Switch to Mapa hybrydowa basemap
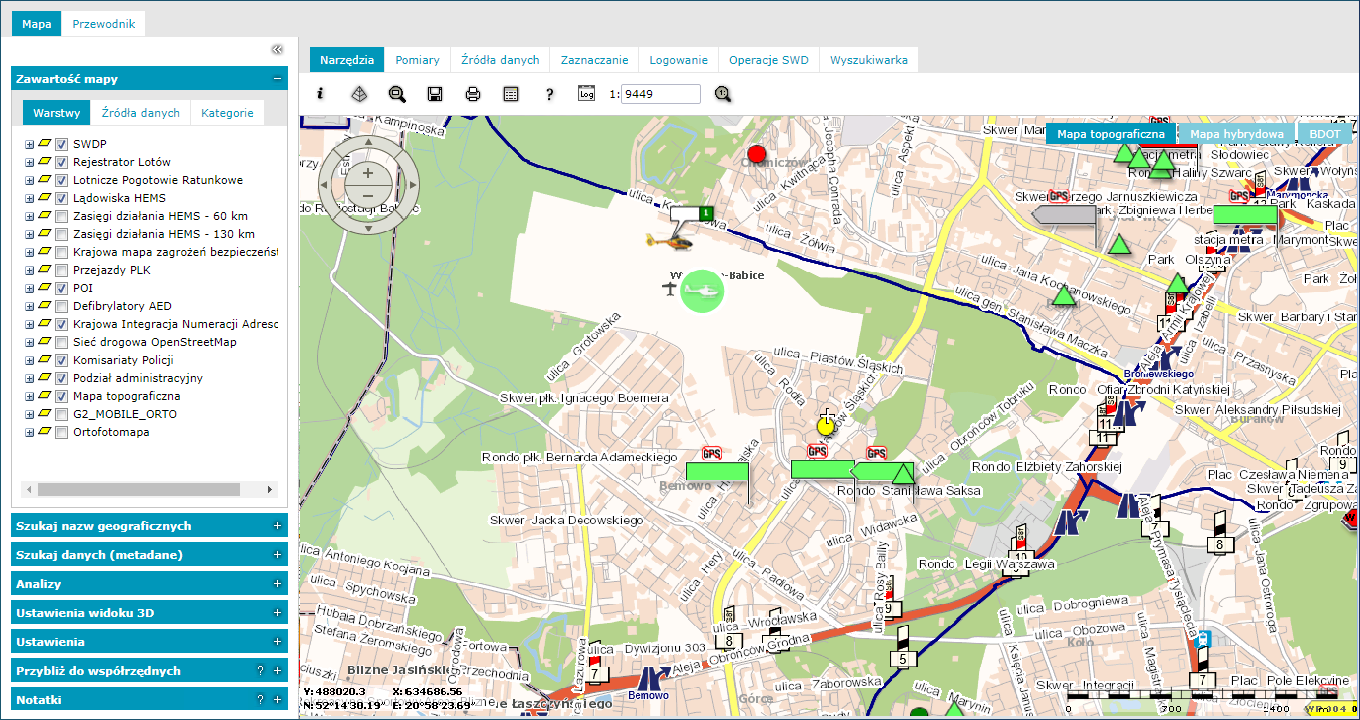1360x720 pixels. (1236, 133)
